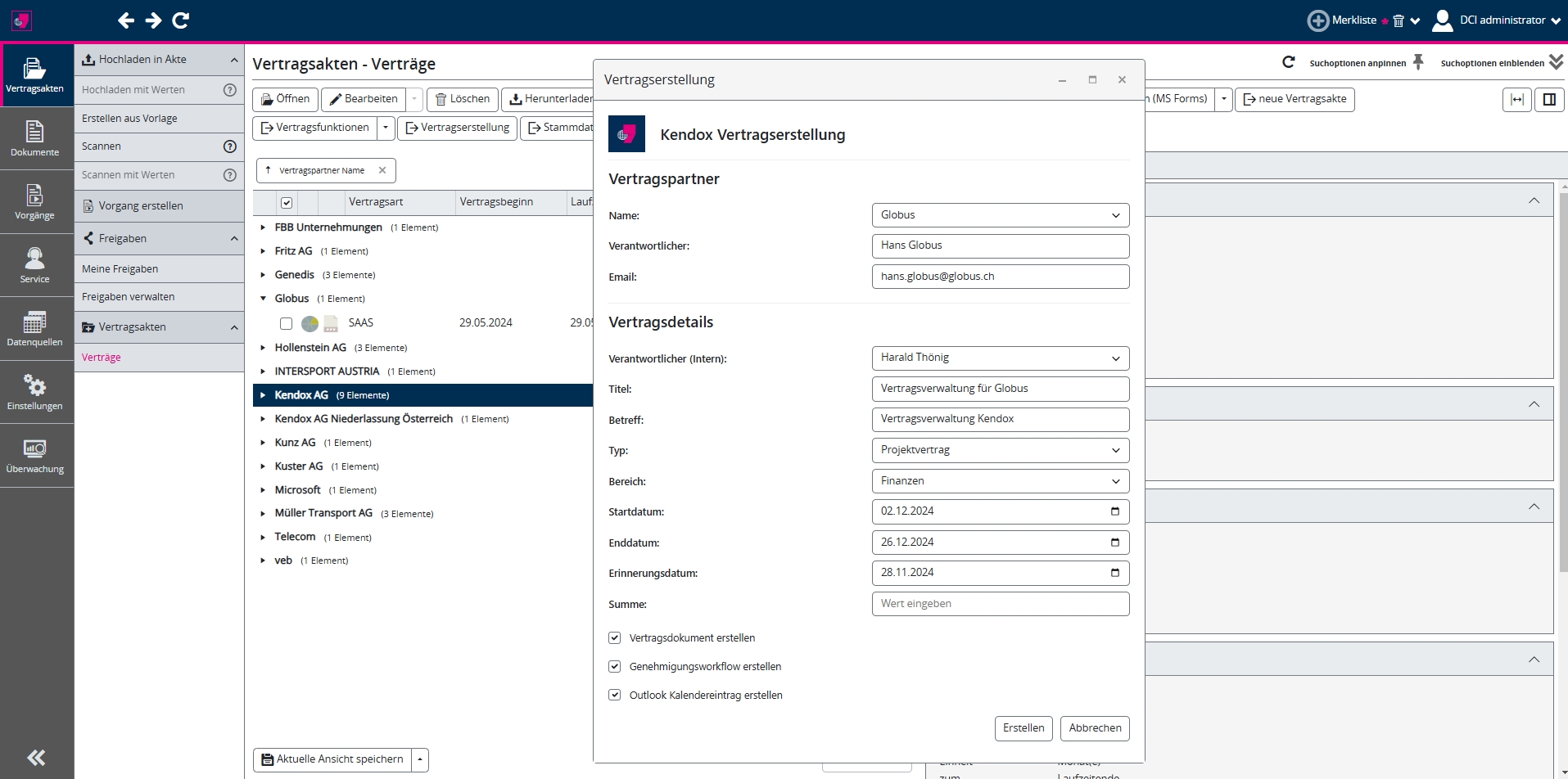Open the date picker for Startdatum
Viewport: 1568px width, 779px height.
tap(1114, 511)
